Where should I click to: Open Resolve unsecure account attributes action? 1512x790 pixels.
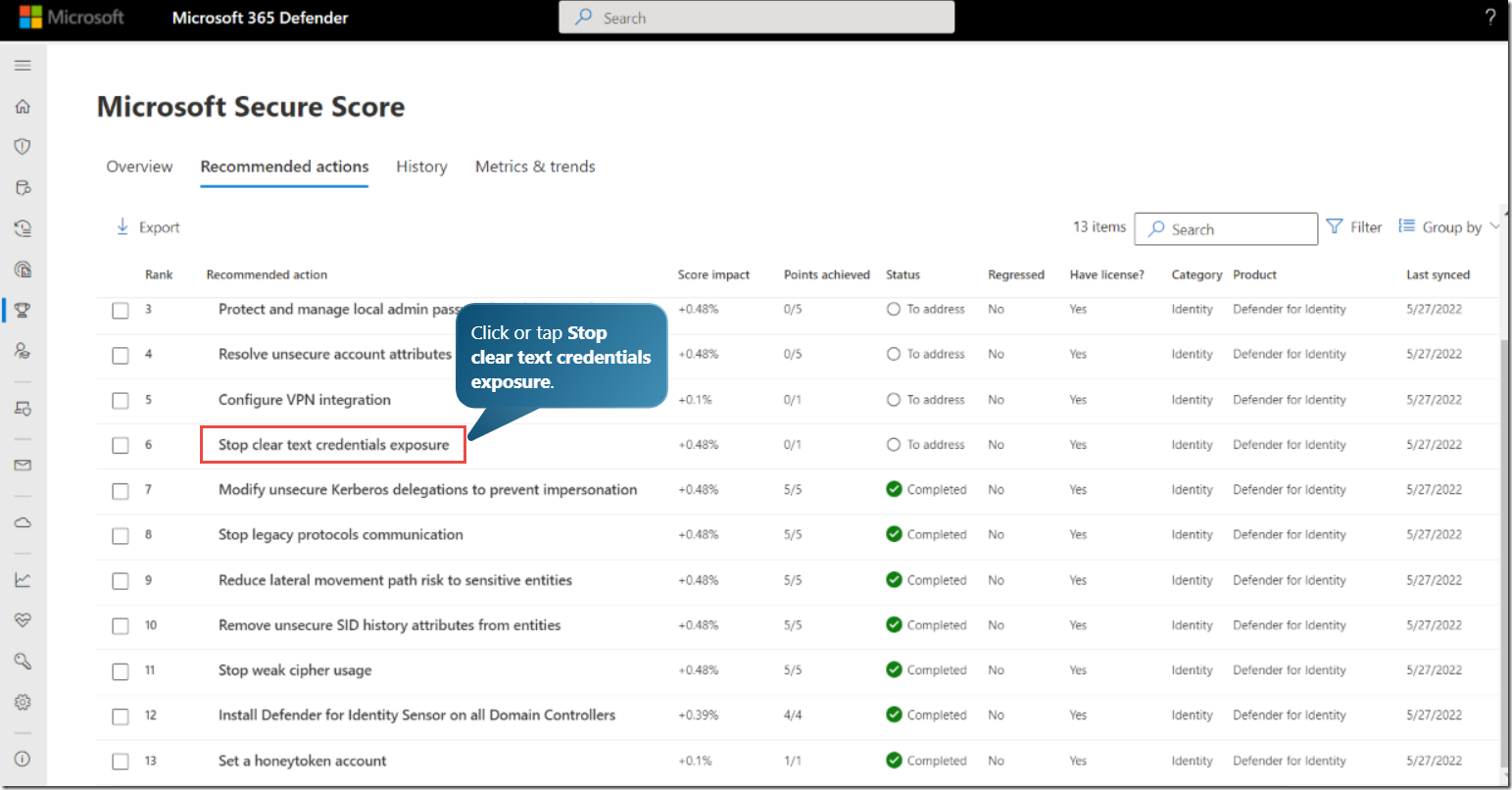pos(335,354)
